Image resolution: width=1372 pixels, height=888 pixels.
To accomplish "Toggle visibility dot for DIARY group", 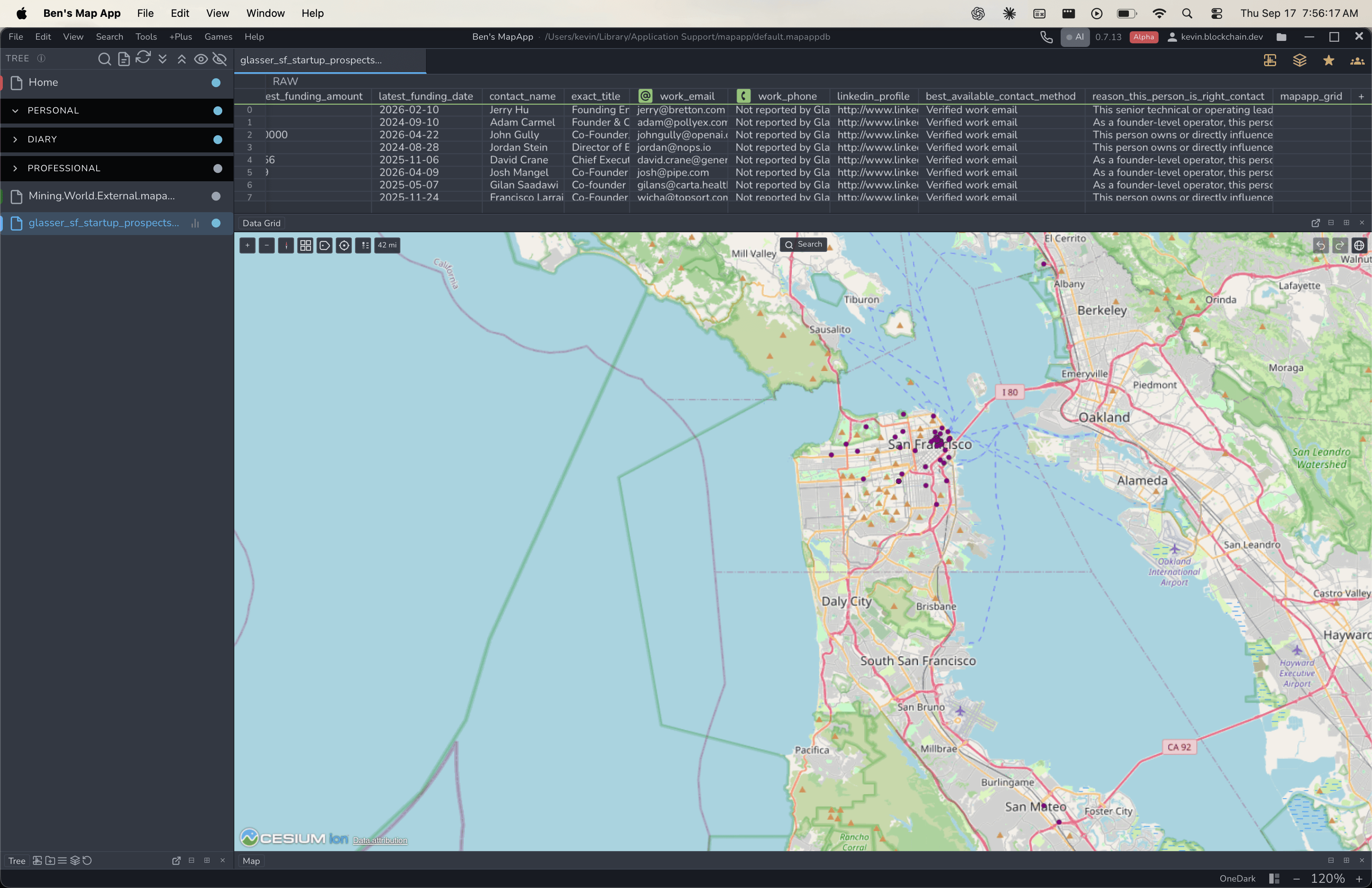I will [218, 140].
